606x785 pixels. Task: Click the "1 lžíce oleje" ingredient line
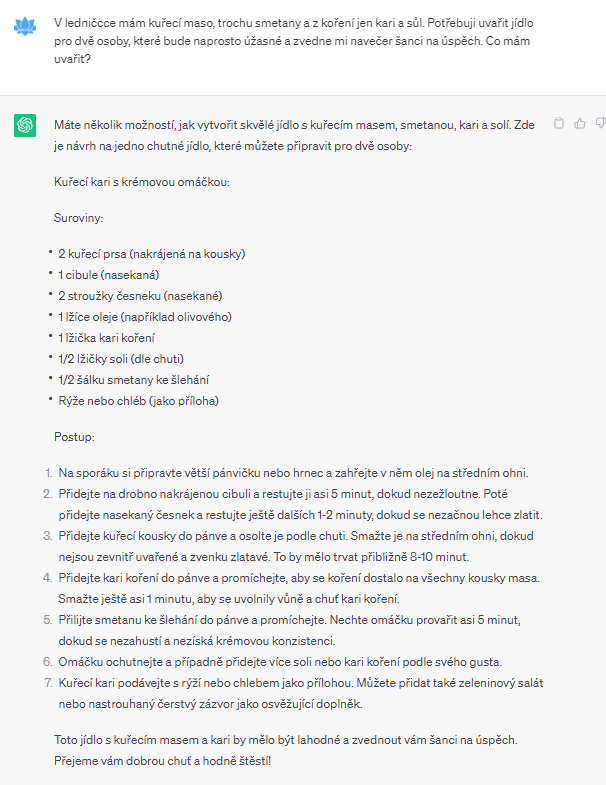[144, 316]
